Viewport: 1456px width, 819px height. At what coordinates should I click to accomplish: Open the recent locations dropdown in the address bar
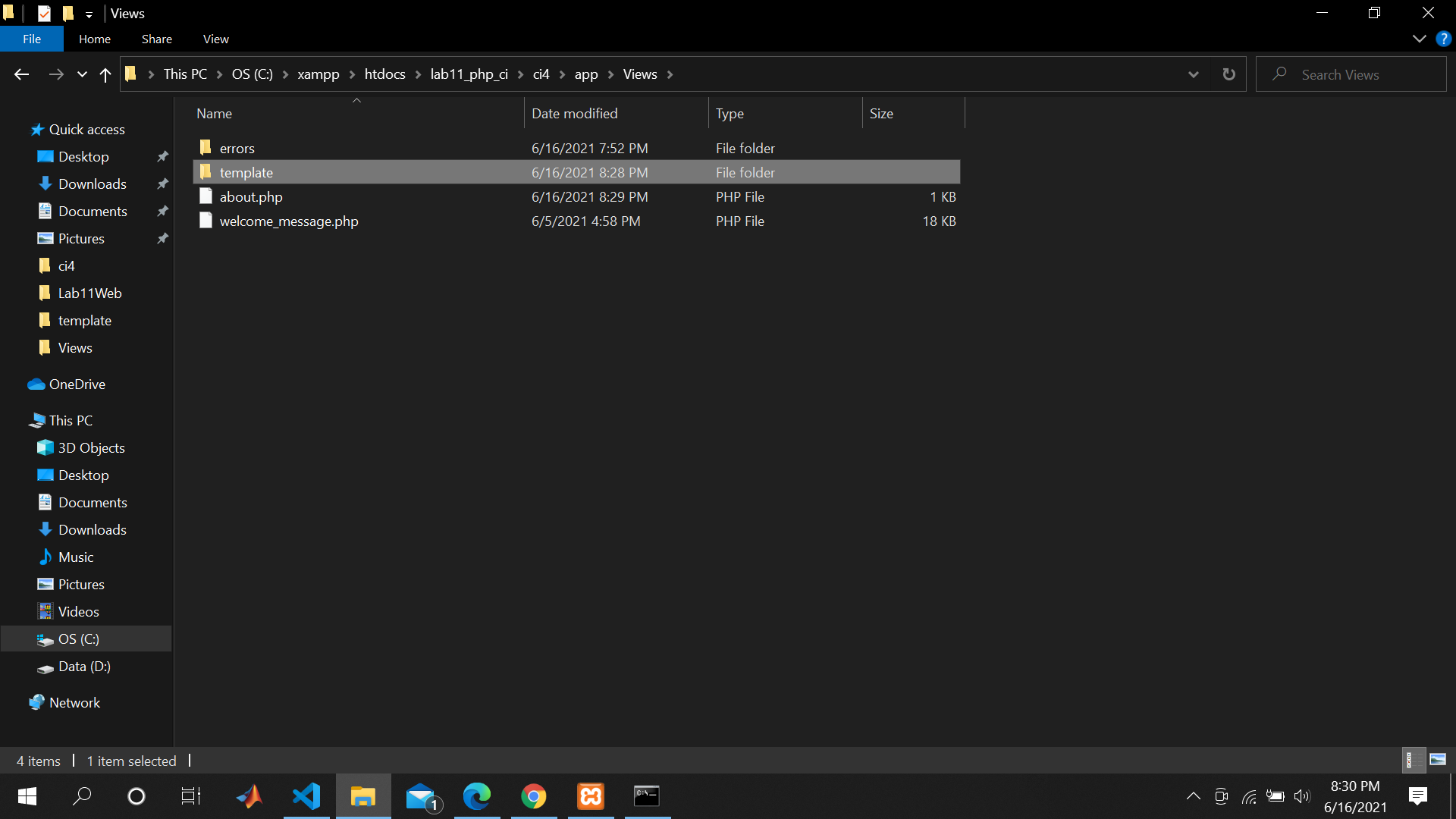1194,74
